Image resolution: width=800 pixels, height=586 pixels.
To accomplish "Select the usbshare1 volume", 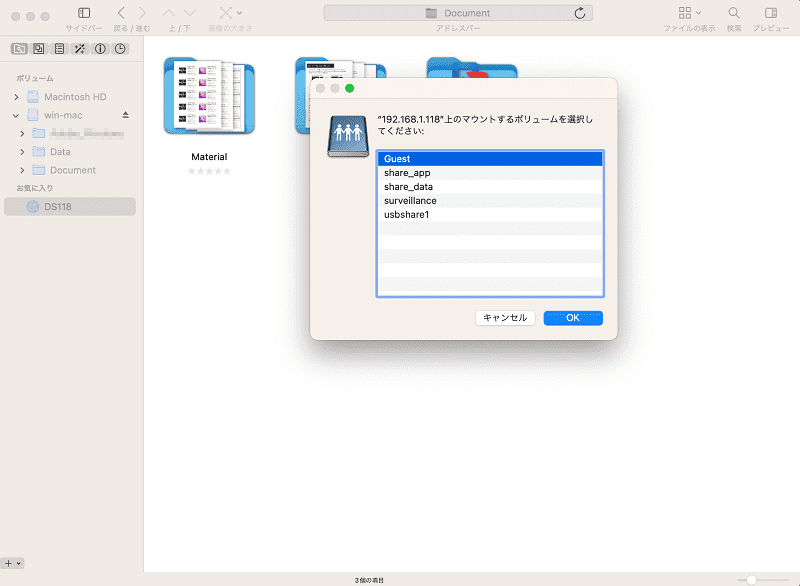I will point(490,215).
